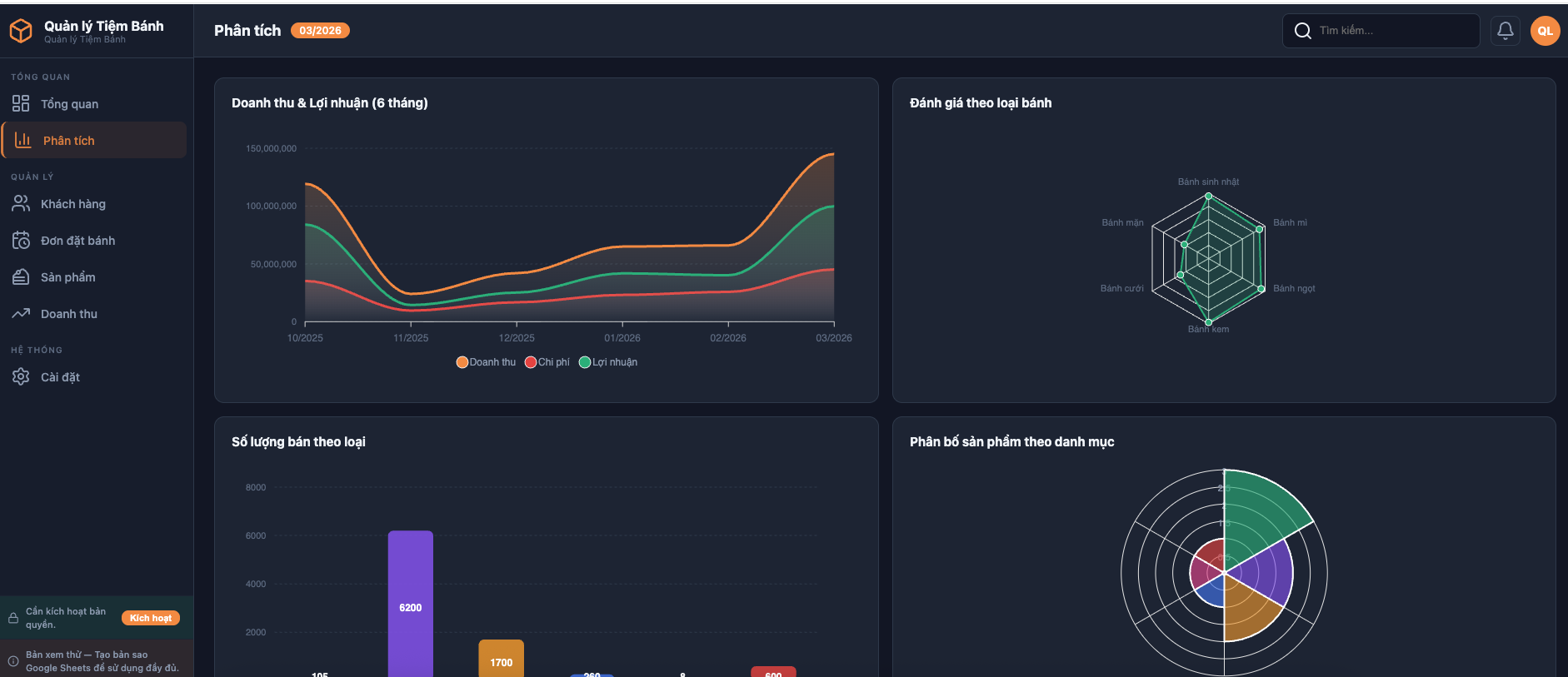The image size is (1568, 677).
Task: Click the Tổng quan dashboard grid icon
Action: [x=21, y=103]
